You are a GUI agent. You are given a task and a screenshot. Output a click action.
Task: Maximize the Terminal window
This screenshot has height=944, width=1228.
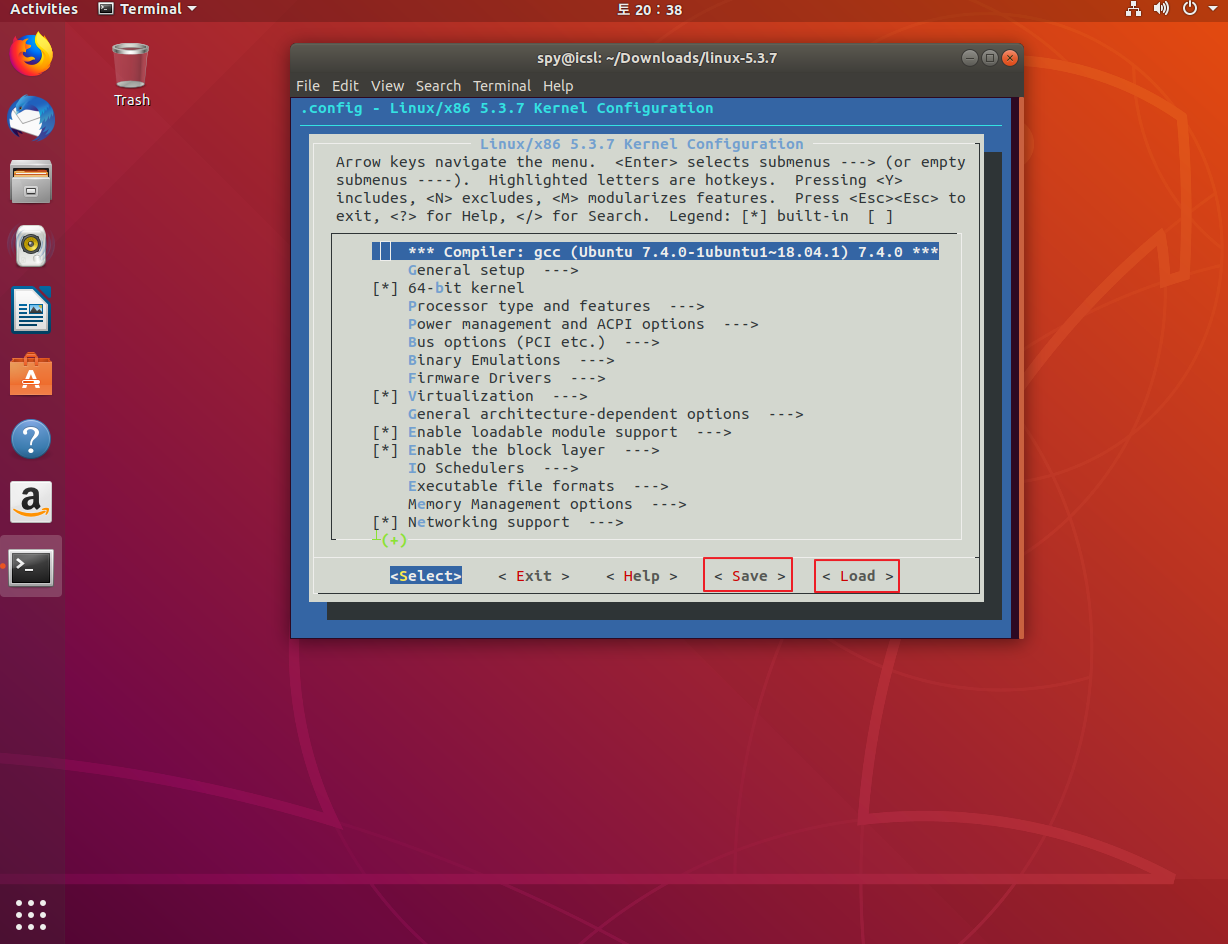tap(989, 58)
